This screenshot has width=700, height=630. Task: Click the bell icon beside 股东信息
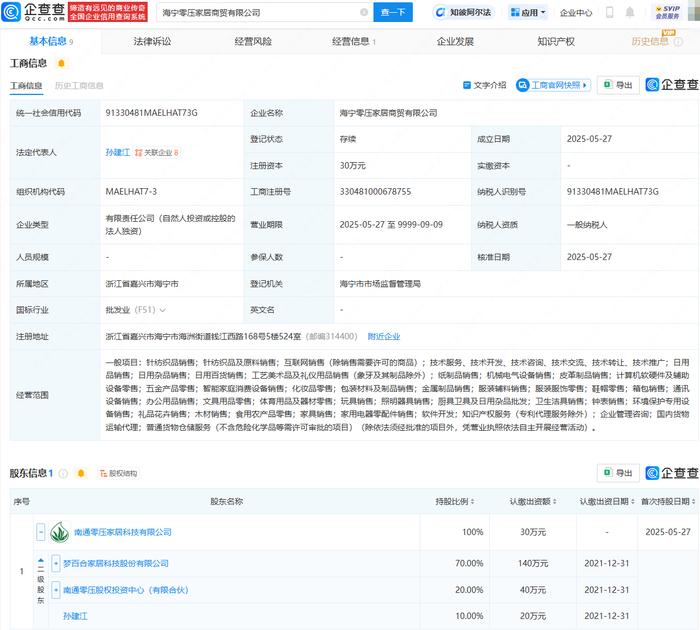point(81,473)
